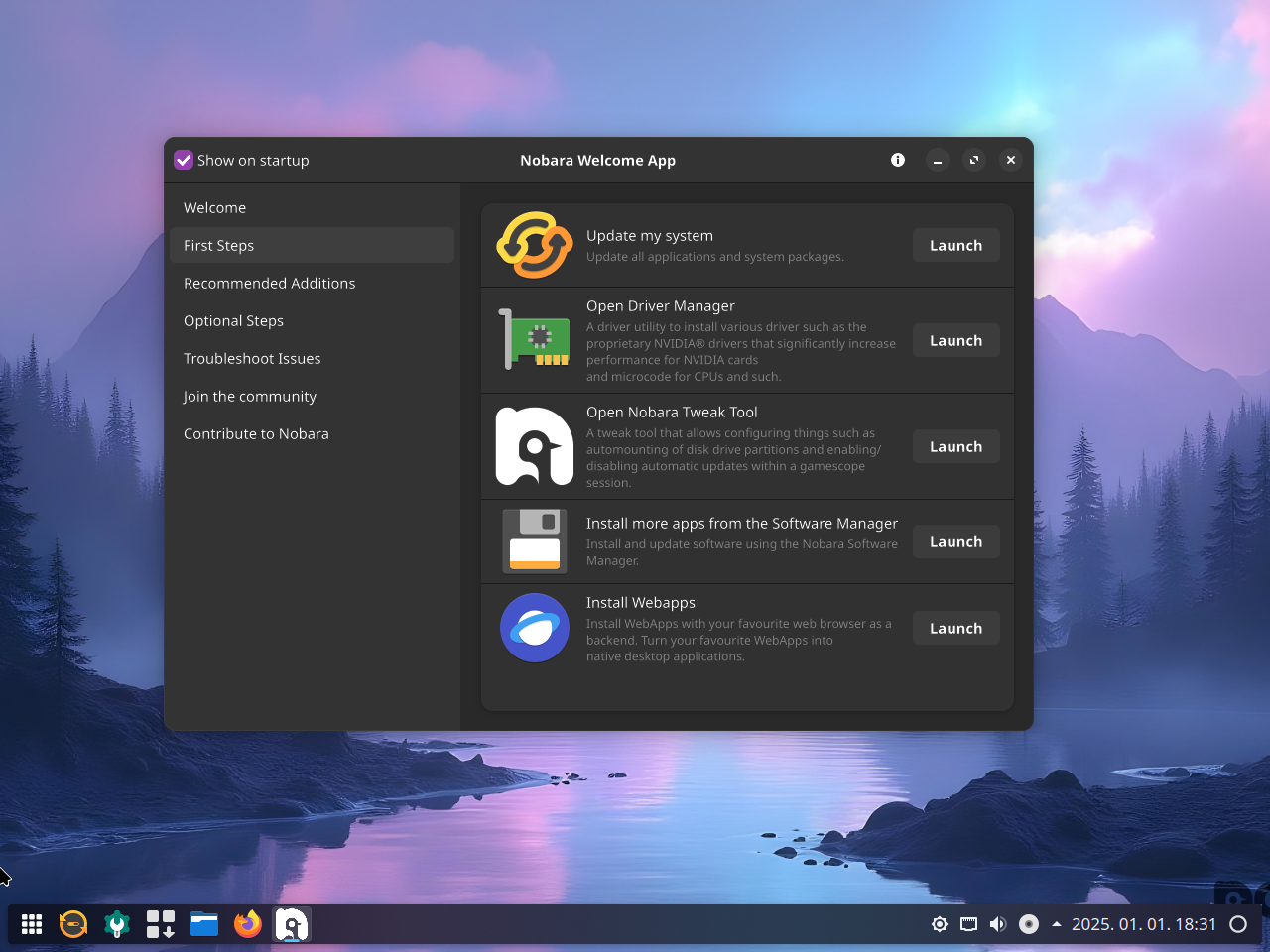Click the circle show desktop button
1270x952 pixels.
click(x=1238, y=924)
